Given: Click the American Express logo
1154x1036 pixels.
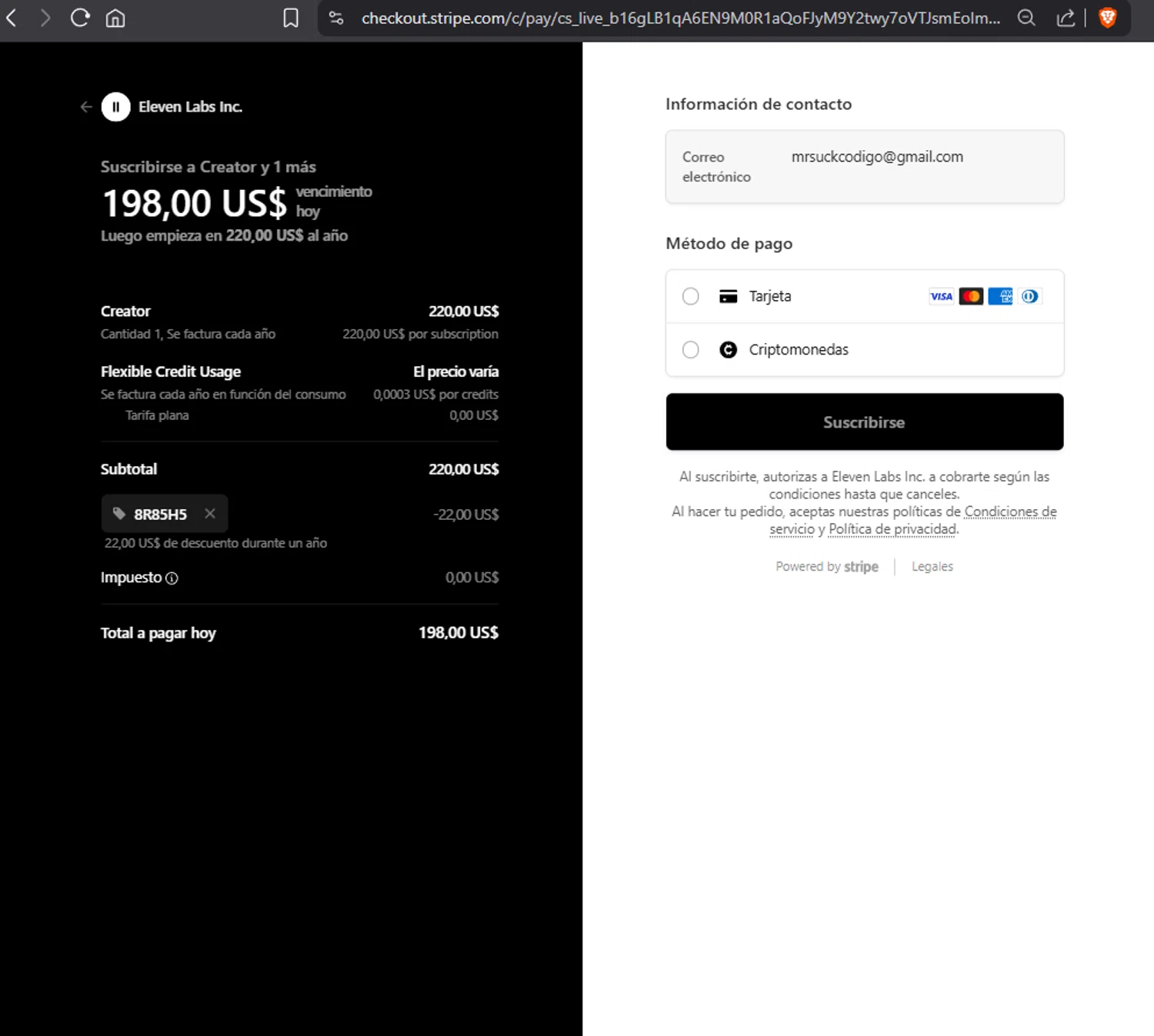Looking at the screenshot, I should [1000, 296].
